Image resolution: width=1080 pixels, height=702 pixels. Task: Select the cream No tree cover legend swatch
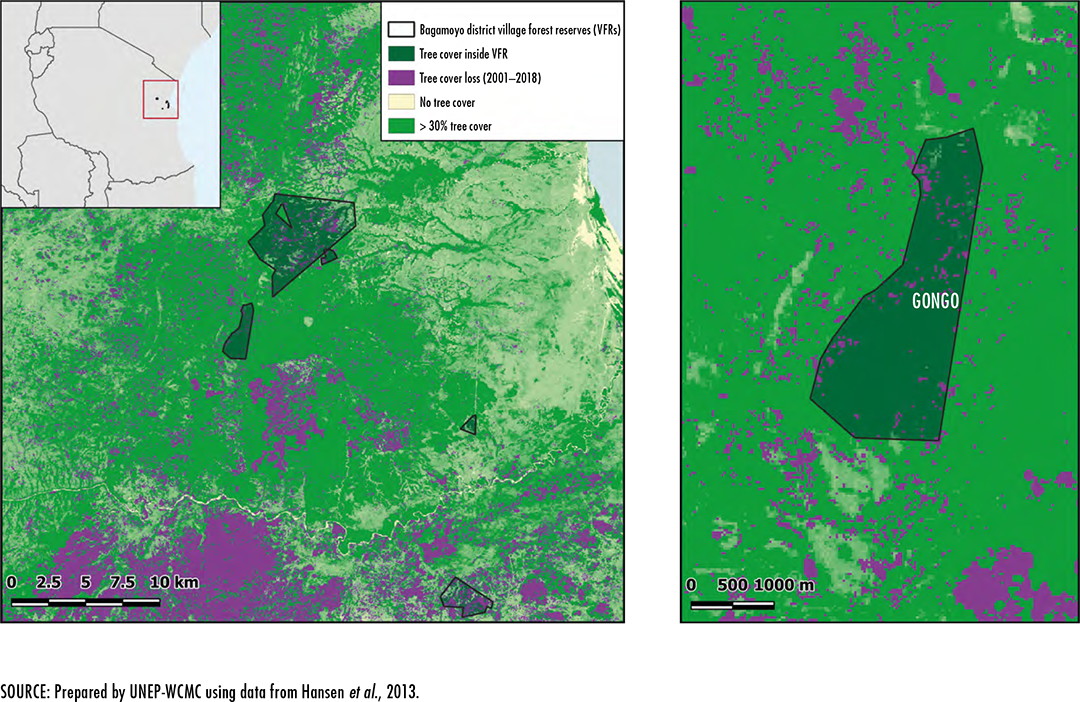401,103
